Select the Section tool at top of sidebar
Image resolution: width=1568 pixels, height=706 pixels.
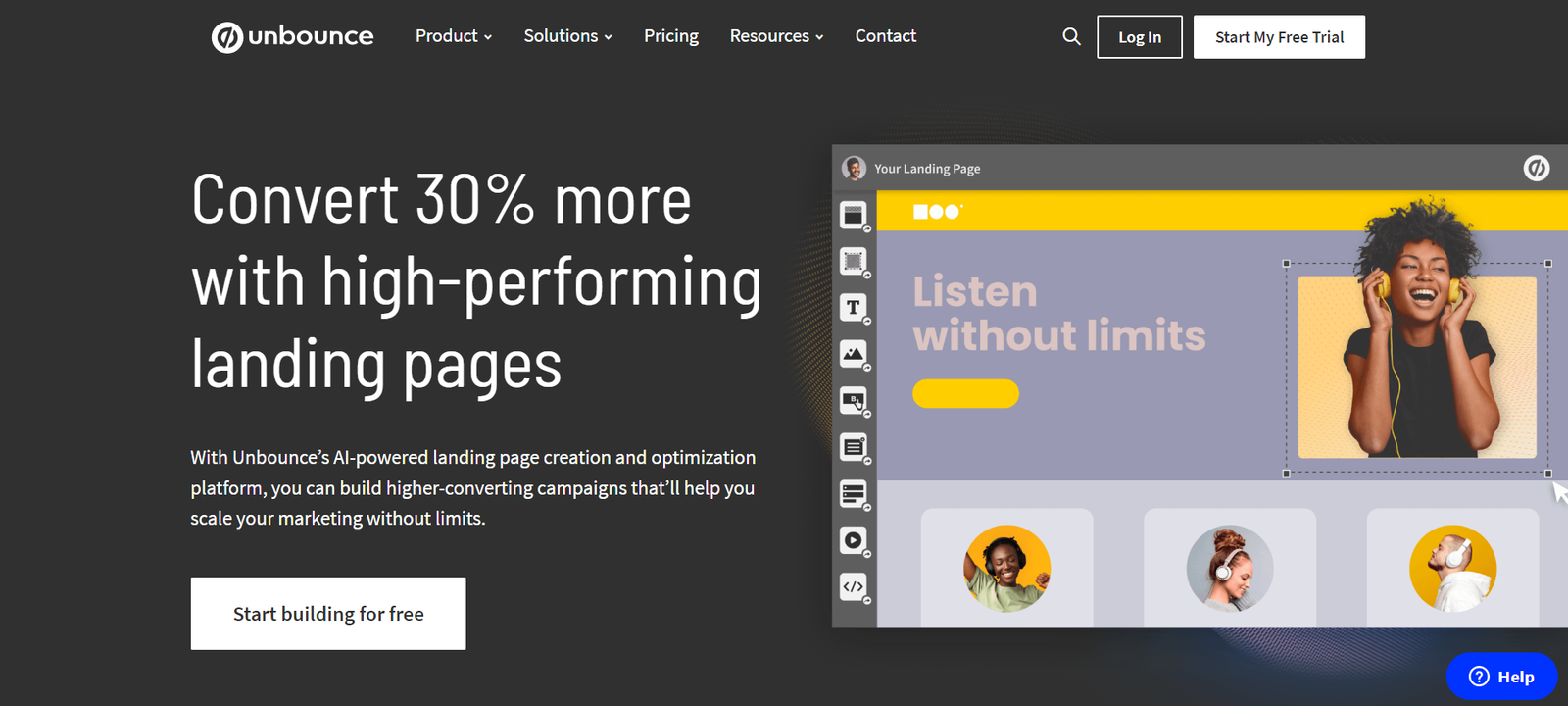854,215
